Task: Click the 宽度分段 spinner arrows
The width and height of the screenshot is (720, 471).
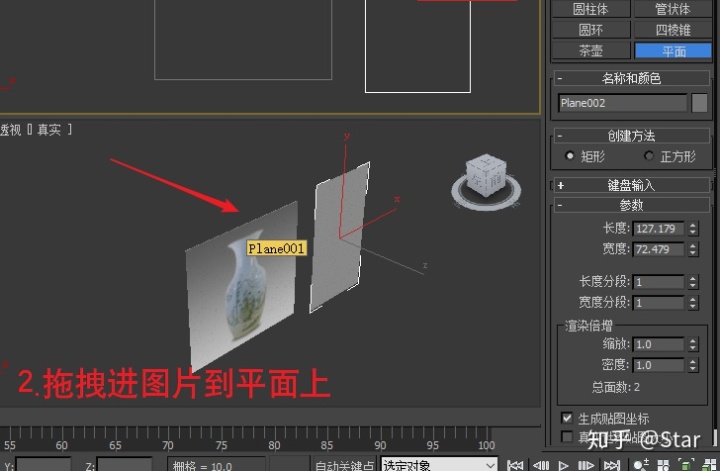Action: click(x=693, y=303)
